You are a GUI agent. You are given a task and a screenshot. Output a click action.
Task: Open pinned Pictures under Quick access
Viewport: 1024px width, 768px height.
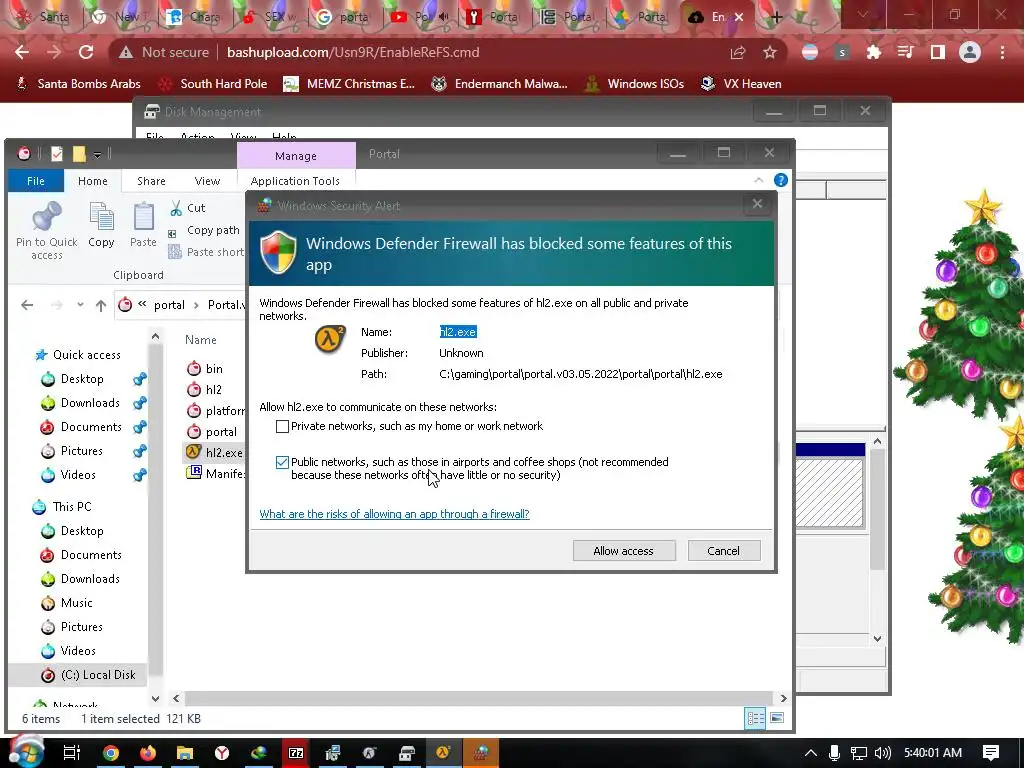pyautogui.click(x=81, y=451)
